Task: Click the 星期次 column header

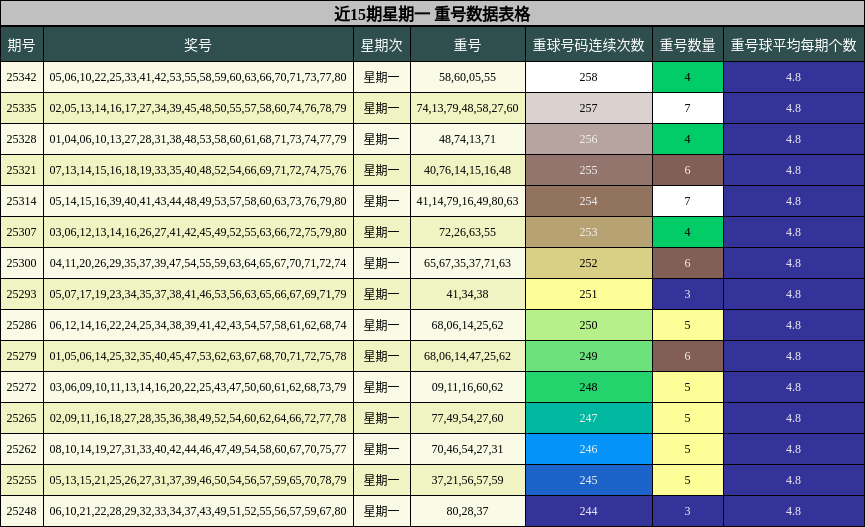Action: pos(382,45)
